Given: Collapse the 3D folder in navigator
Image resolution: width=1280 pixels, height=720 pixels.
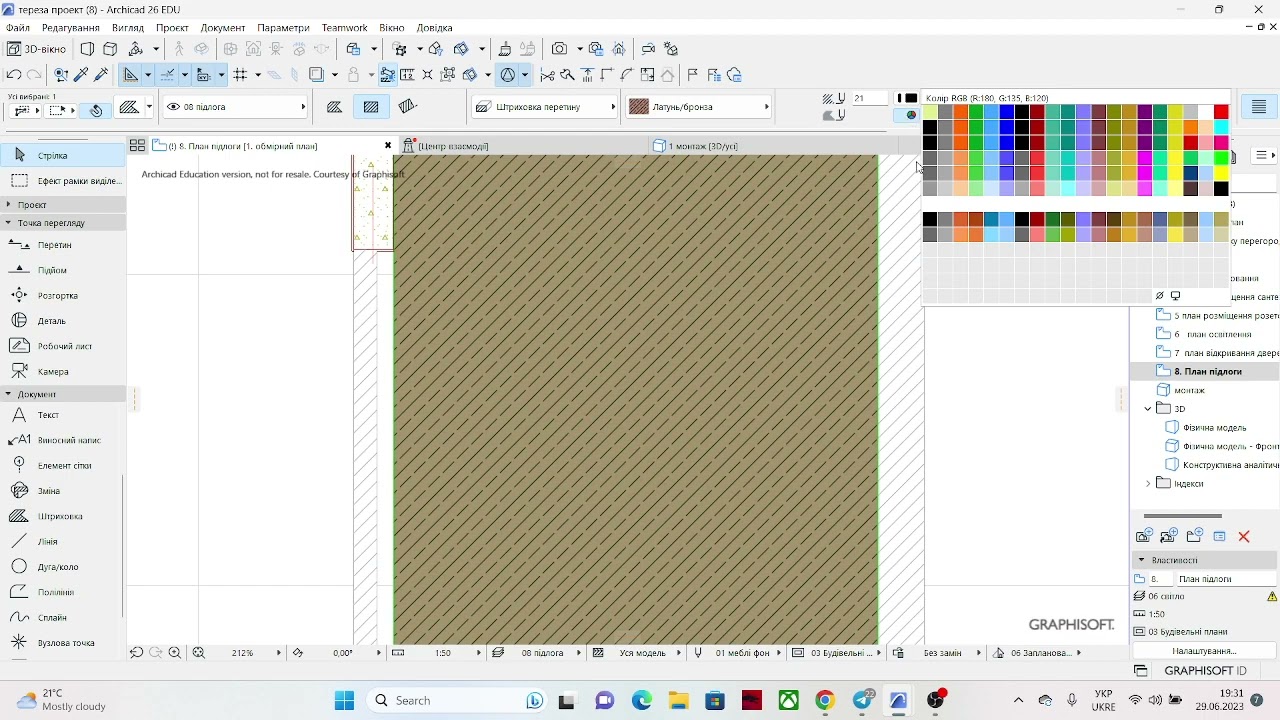Looking at the screenshot, I should 1148,409.
